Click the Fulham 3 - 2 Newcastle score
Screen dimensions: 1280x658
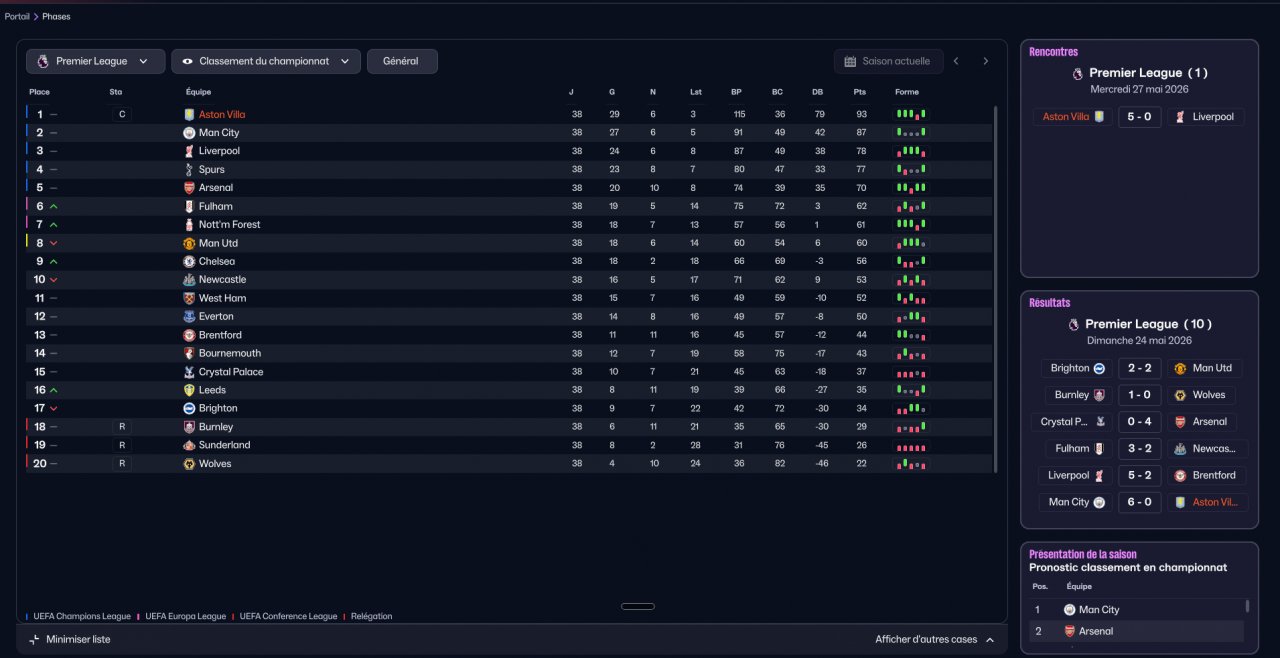(1140, 449)
